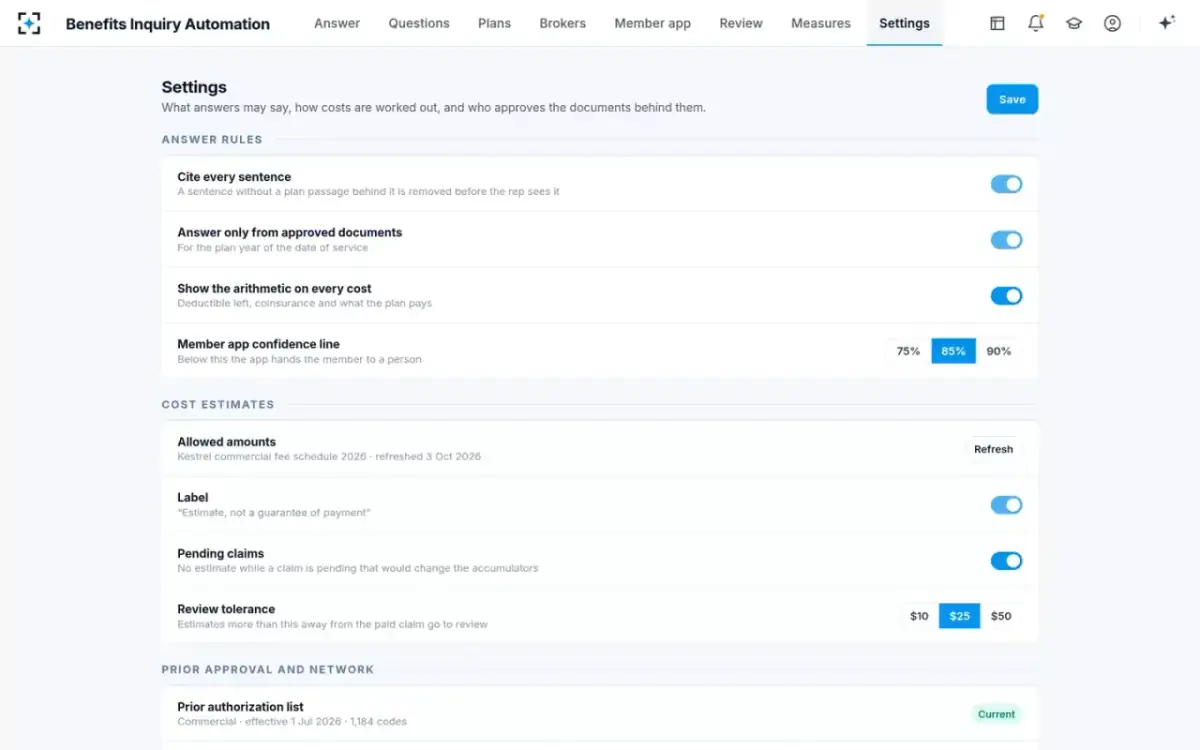Viewport: 1200px width, 750px height.
Task: Click the Pending claims description text
Action: [357, 568]
